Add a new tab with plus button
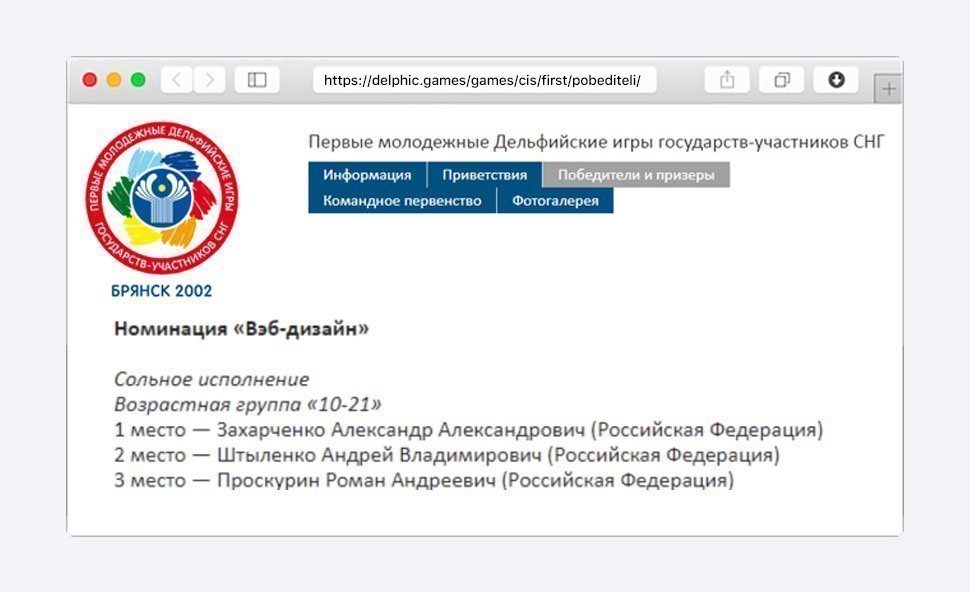The height and width of the screenshot is (592, 970). tap(888, 89)
